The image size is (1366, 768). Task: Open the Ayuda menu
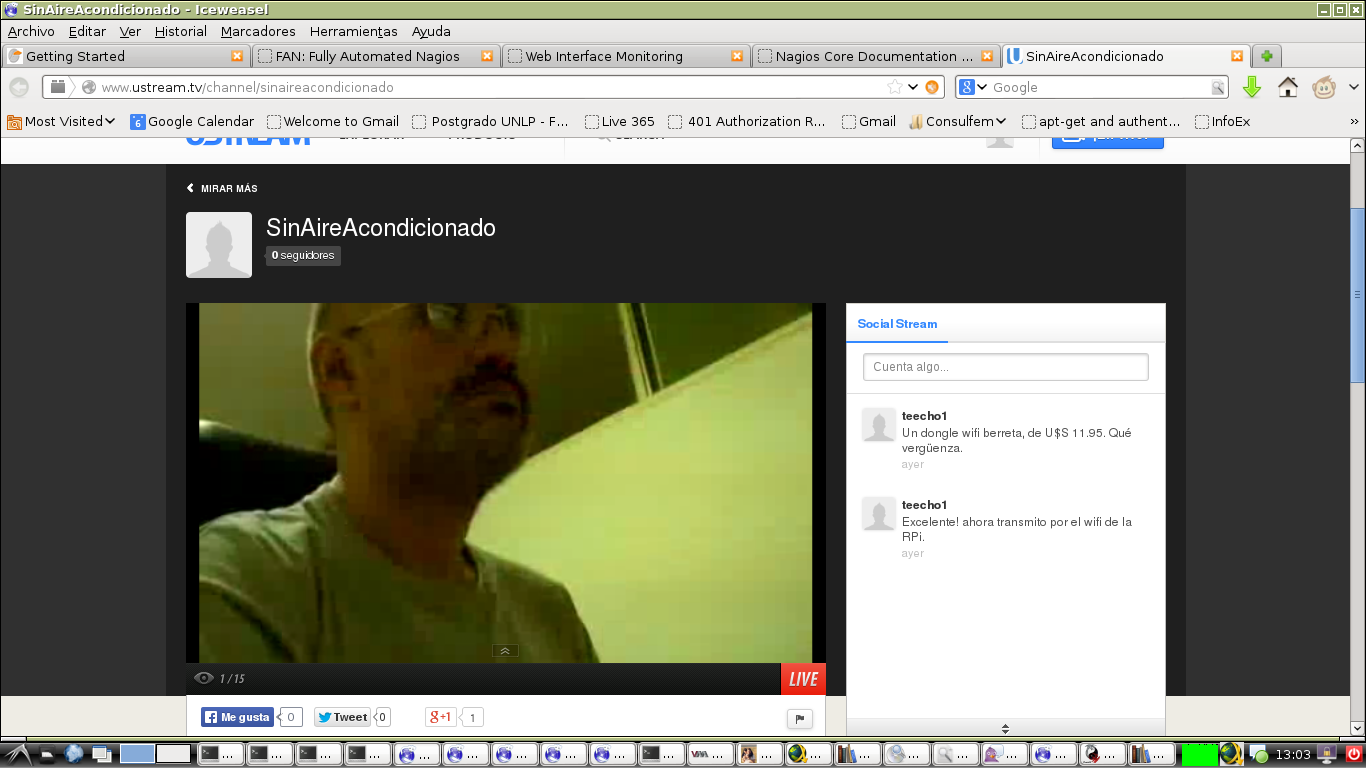pos(431,31)
